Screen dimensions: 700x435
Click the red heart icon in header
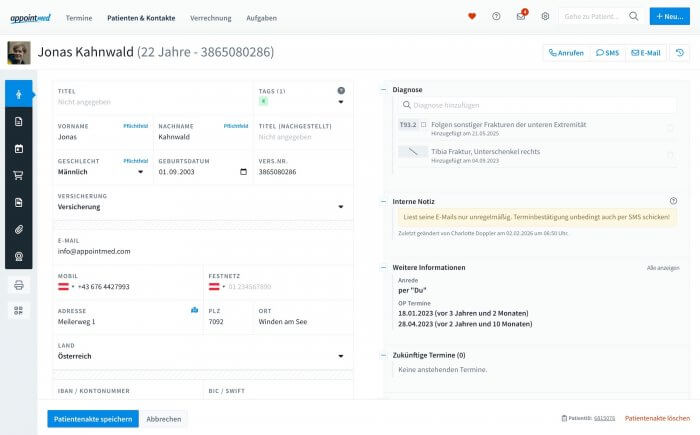pyautogui.click(x=472, y=17)
